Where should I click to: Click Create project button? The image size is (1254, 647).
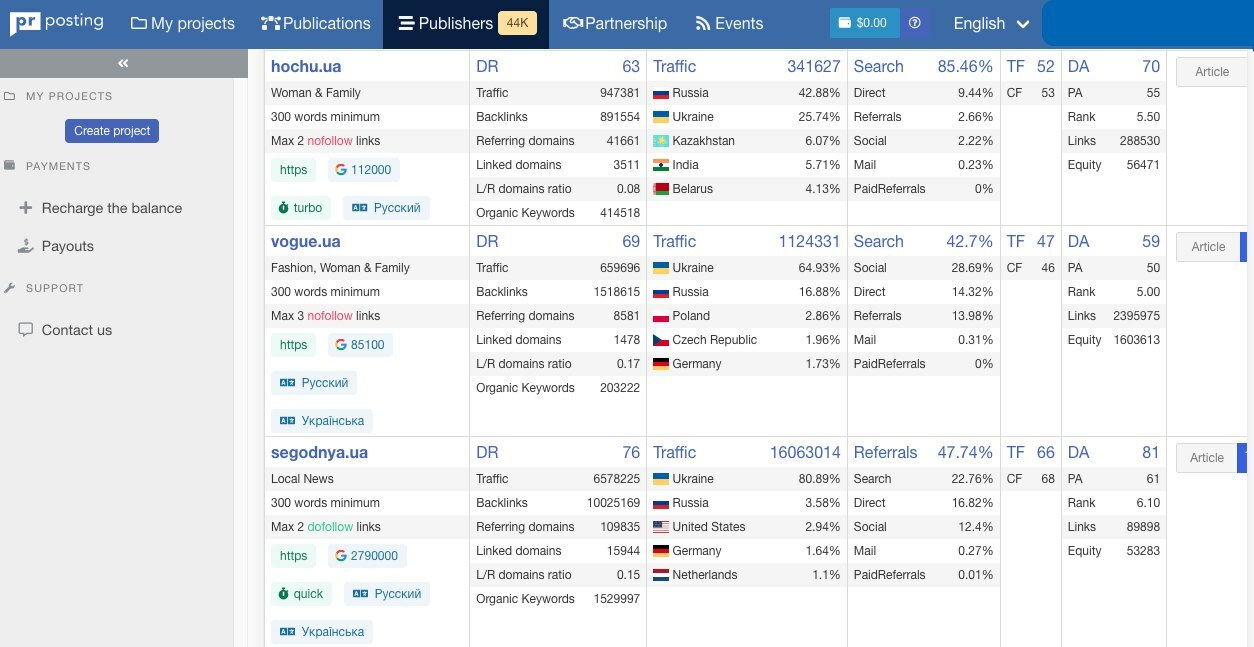(x=112, y=131)
